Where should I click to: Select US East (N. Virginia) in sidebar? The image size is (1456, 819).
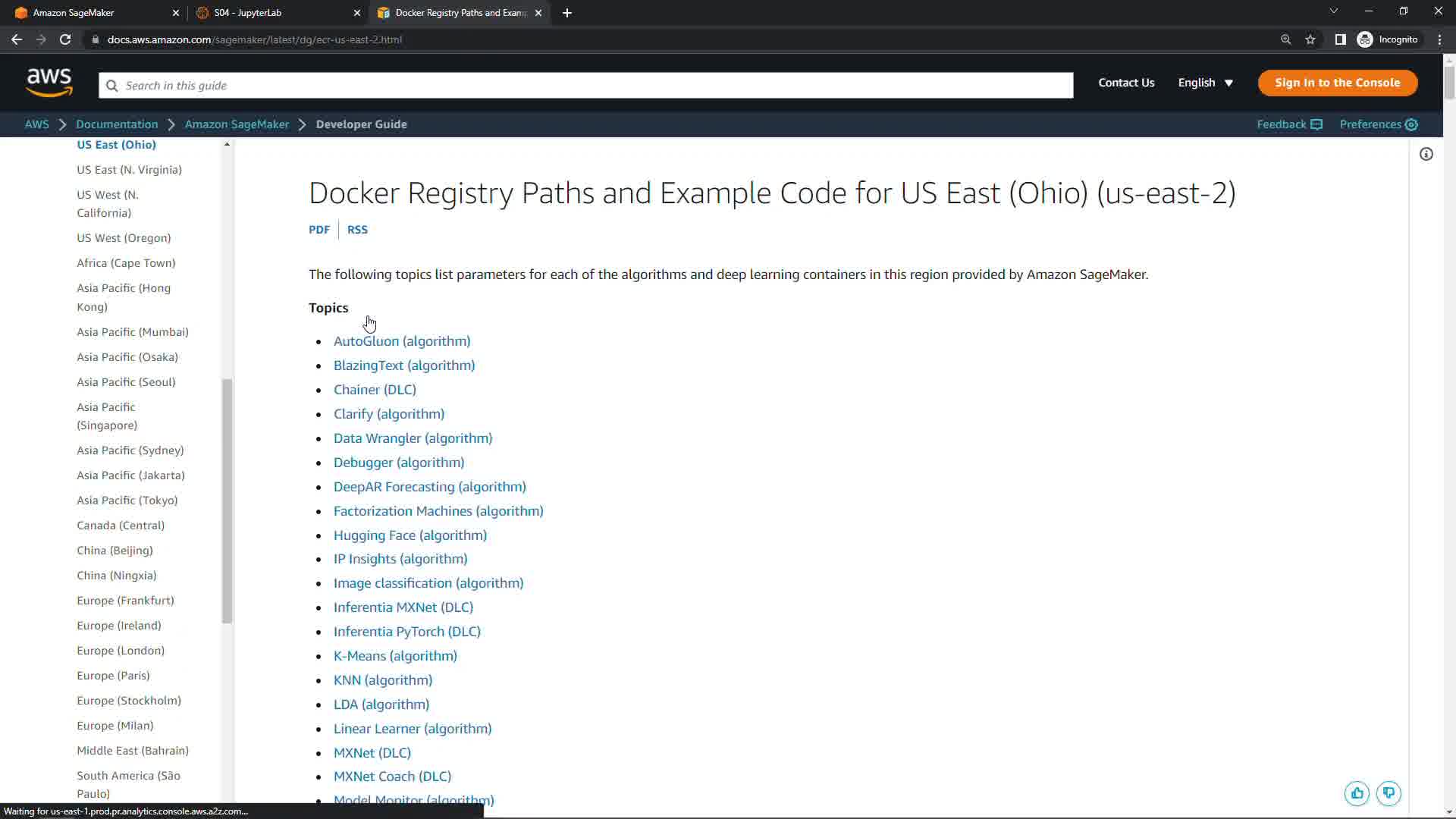(x=129, y=170)
